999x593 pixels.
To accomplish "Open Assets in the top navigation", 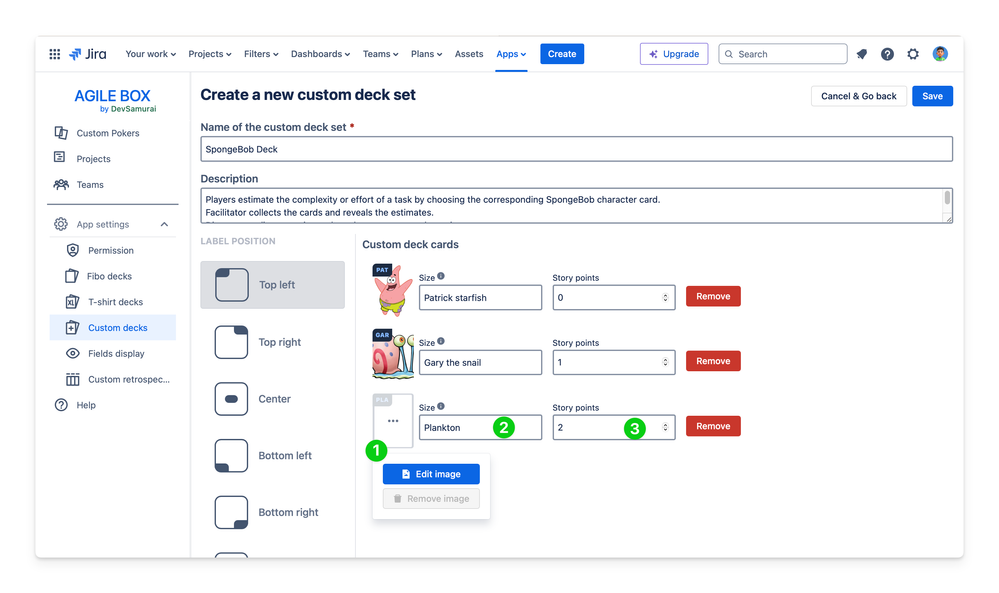I will coord(469,54).
